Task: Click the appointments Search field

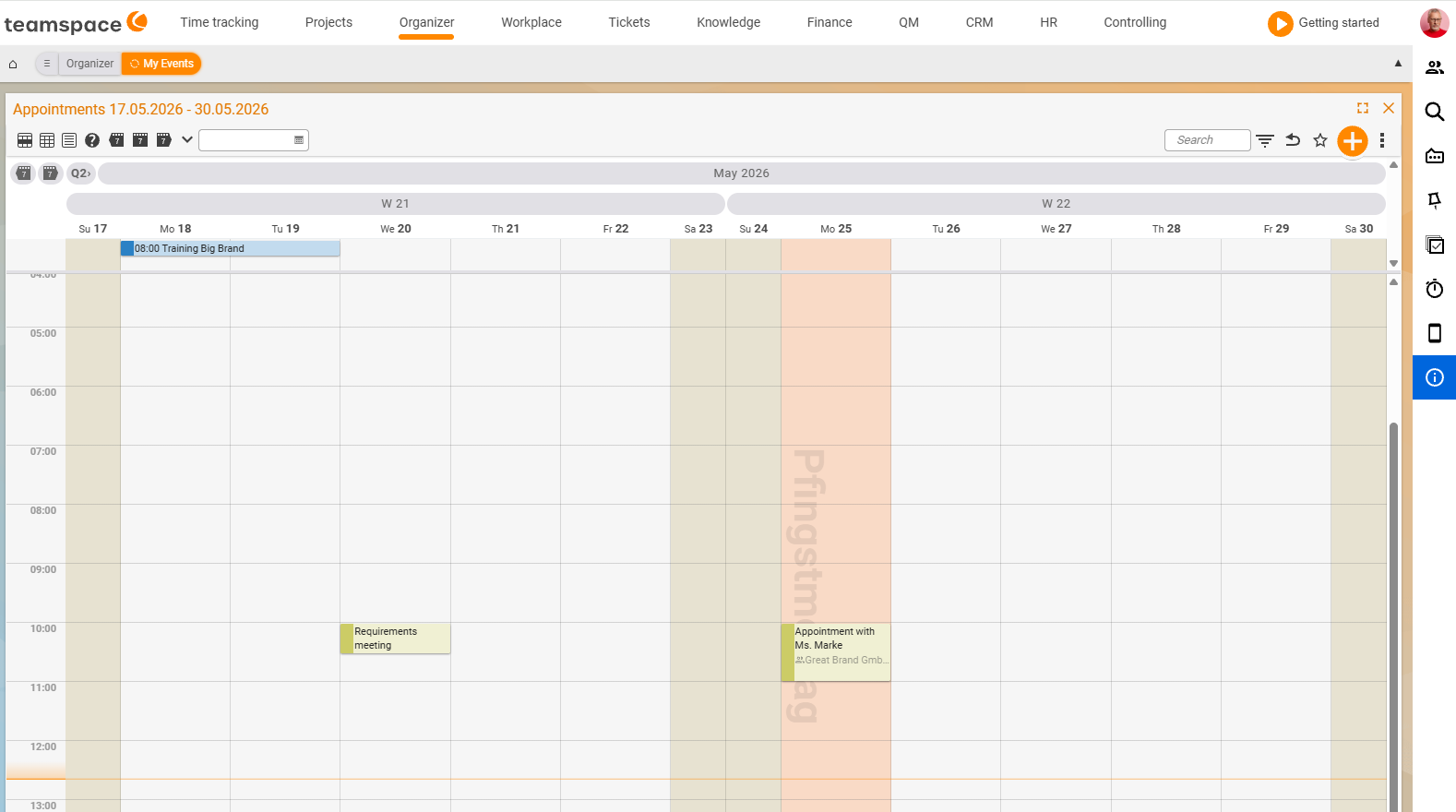Action: point(1208,140)
